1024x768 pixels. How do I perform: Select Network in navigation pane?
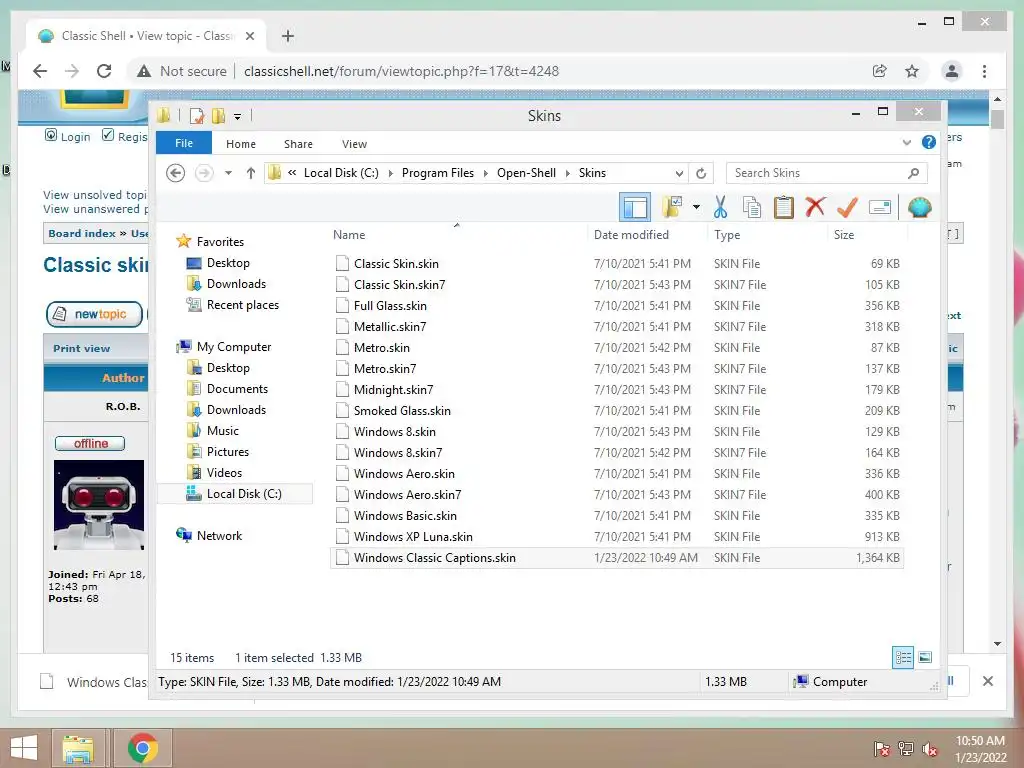tap(219, 536)
